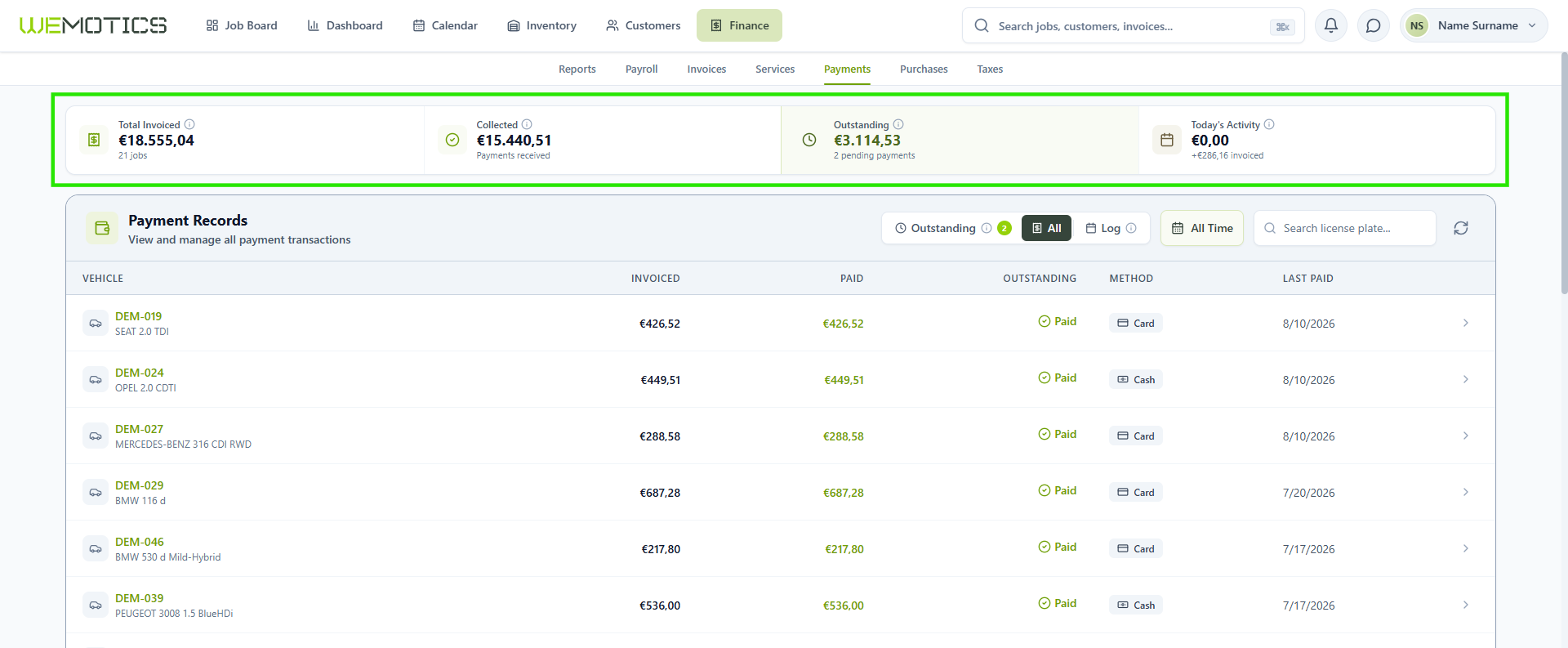Screen dimensions: 1568x648
Task: Open vehicle DEM-029 link
Action: 139,485
